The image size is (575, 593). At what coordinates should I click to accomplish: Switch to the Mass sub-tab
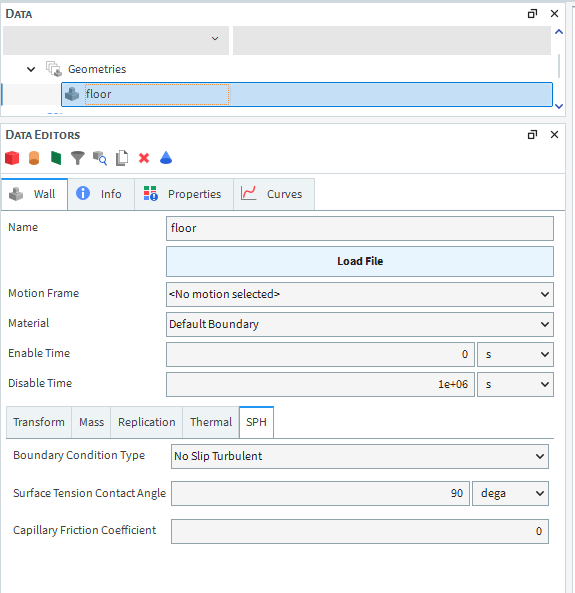click(x=91, y=422)
